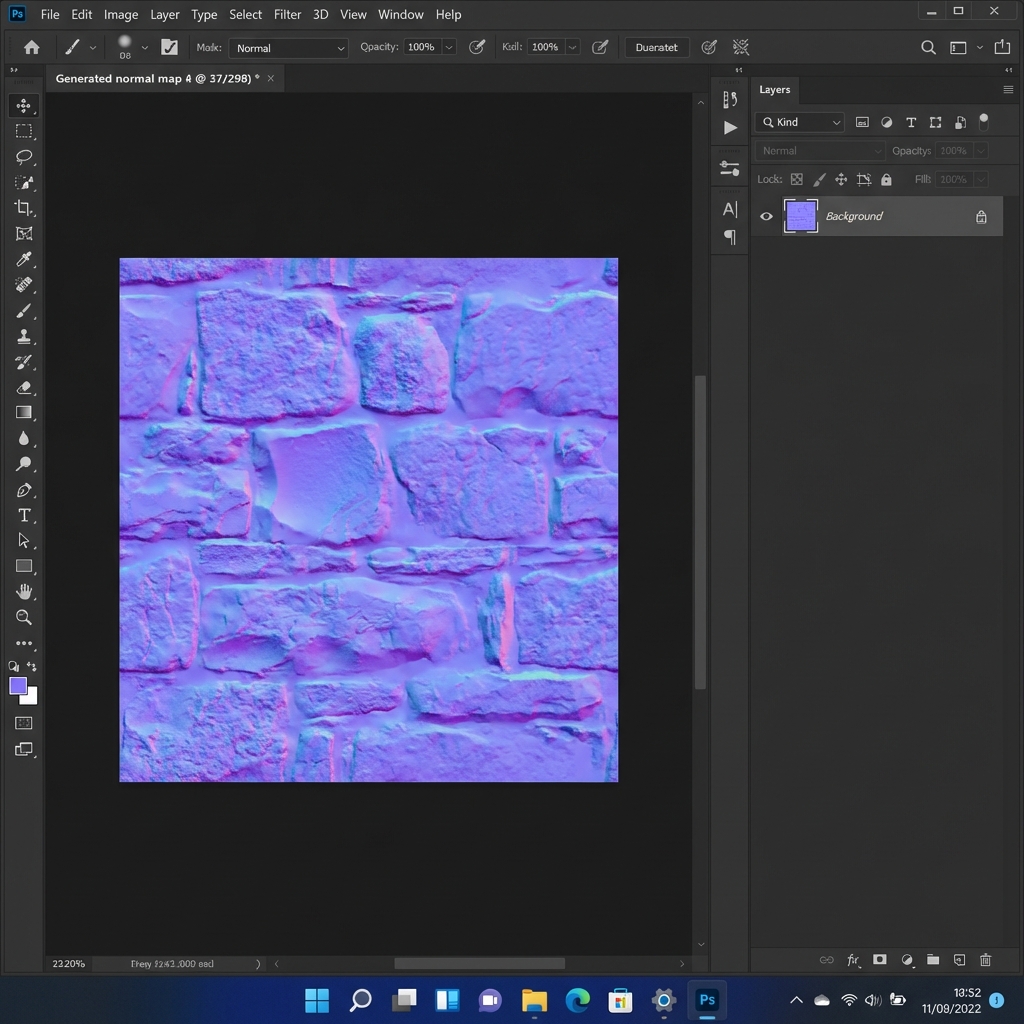Activate the Clone Stamp tool
1024x1024 pixels.
tap(24, 336)
